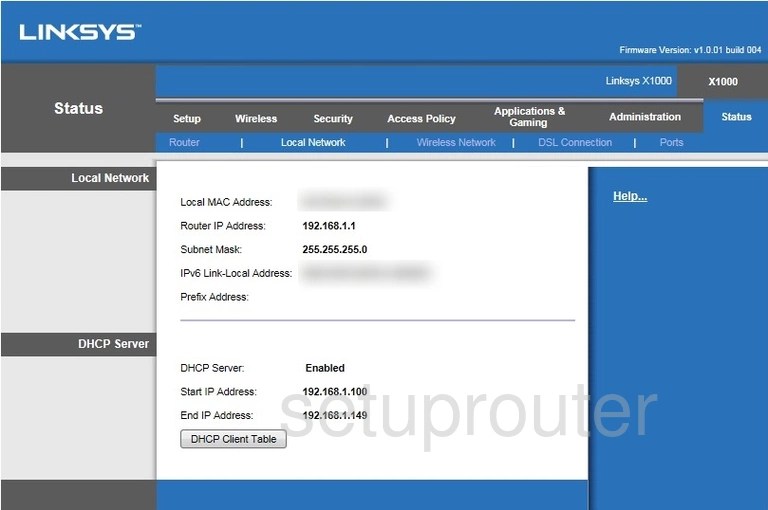Click subnet mask value 255.255.255.0
This screenshot has height=510, width=768.
point(335,249)
